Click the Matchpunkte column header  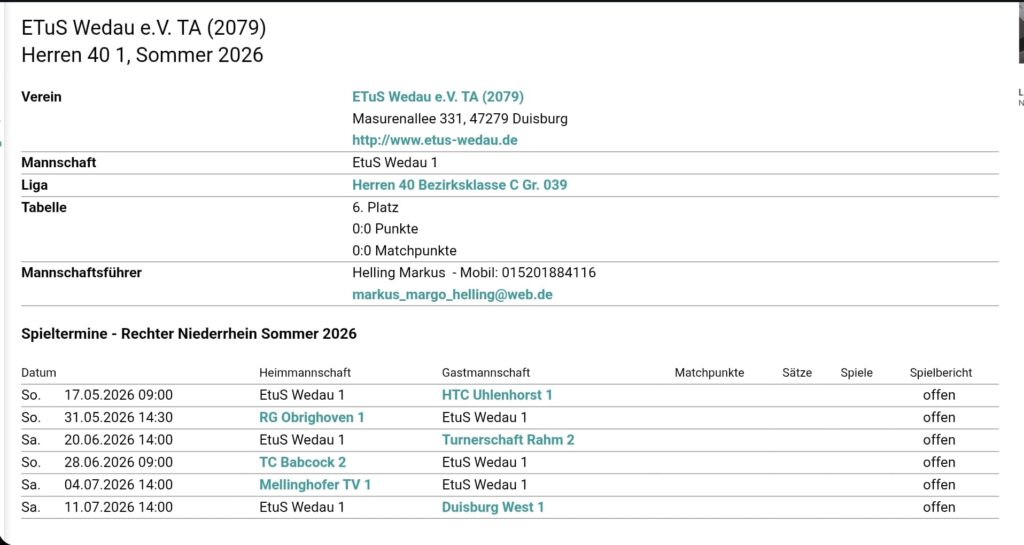point(709,373)
